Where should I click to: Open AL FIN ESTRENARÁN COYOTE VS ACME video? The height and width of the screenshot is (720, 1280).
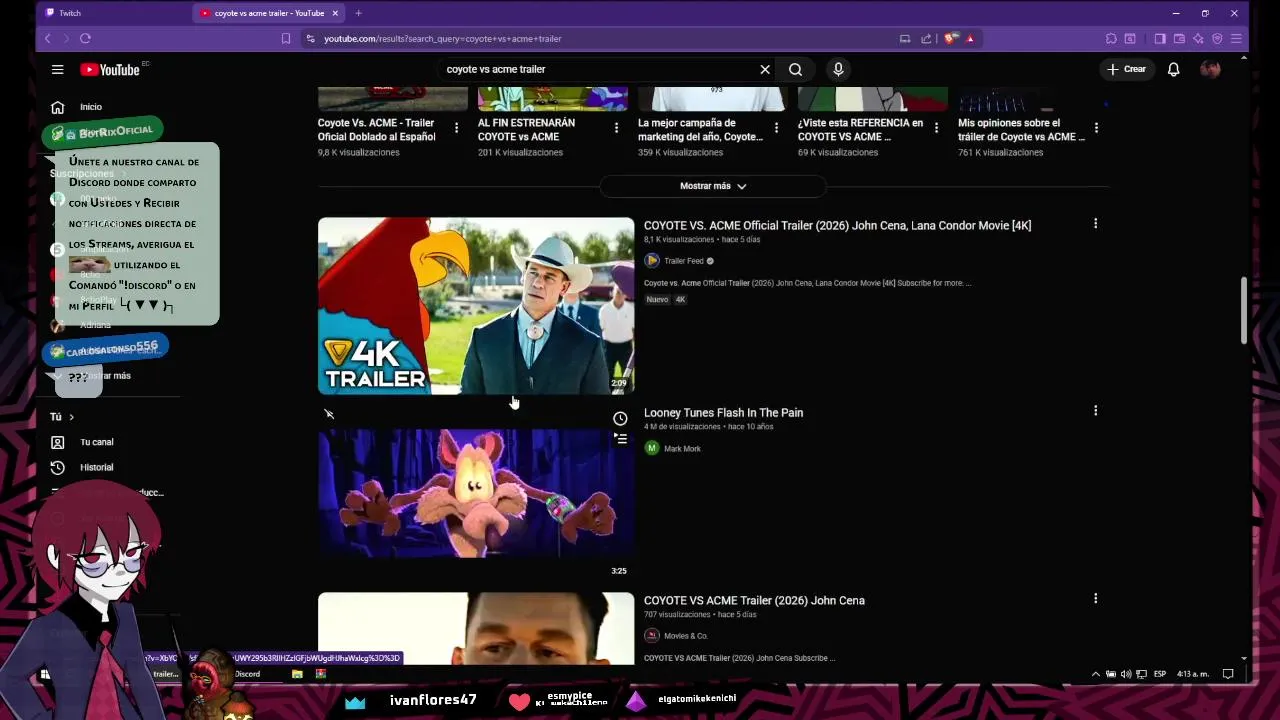(x=526, y=129)
